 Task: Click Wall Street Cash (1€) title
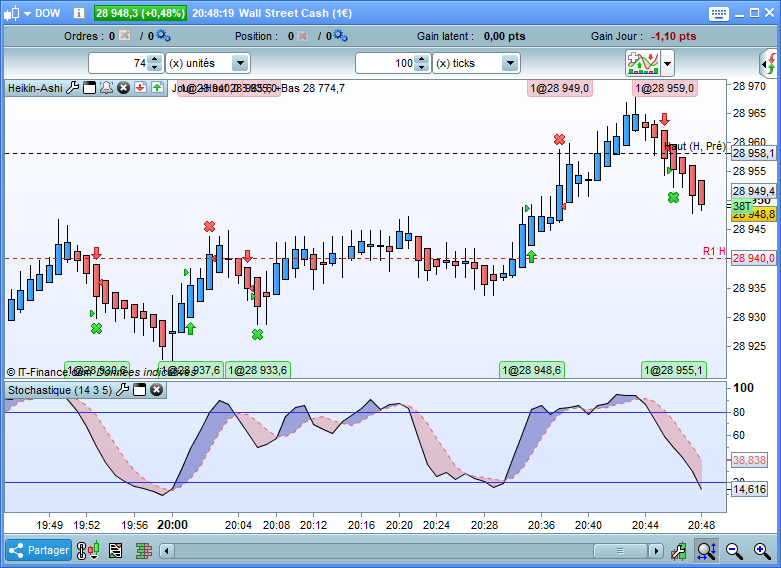(295, 13)
